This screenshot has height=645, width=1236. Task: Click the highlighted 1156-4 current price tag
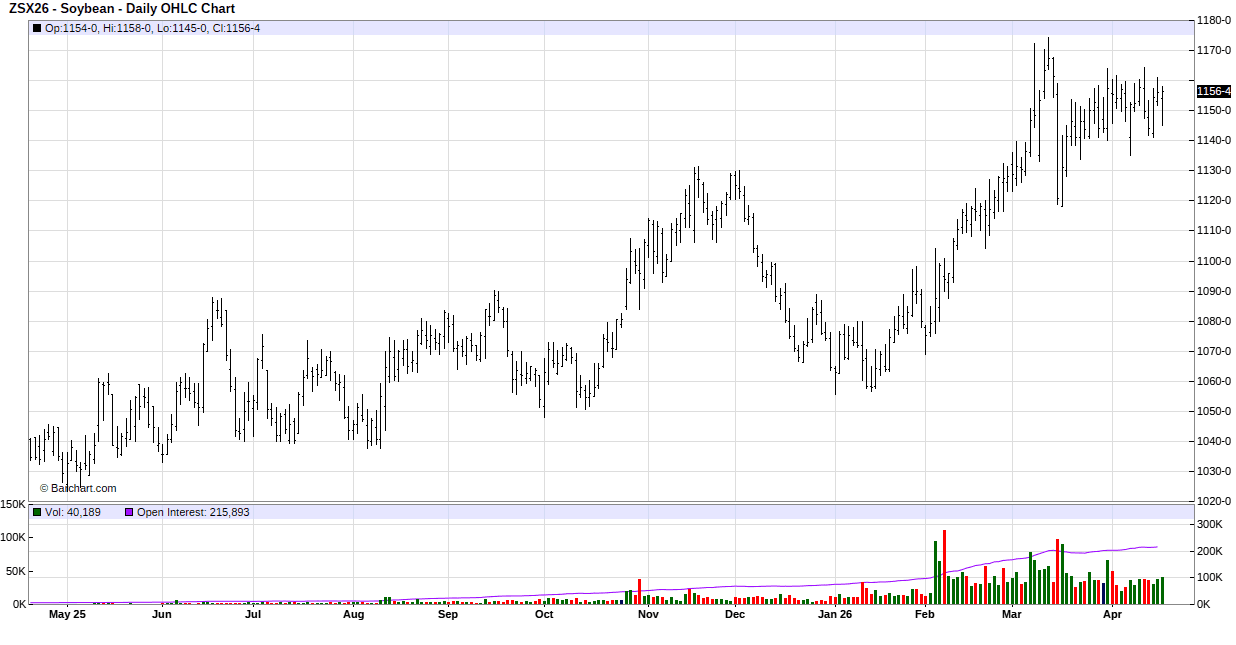click(x=1213, y=91)
